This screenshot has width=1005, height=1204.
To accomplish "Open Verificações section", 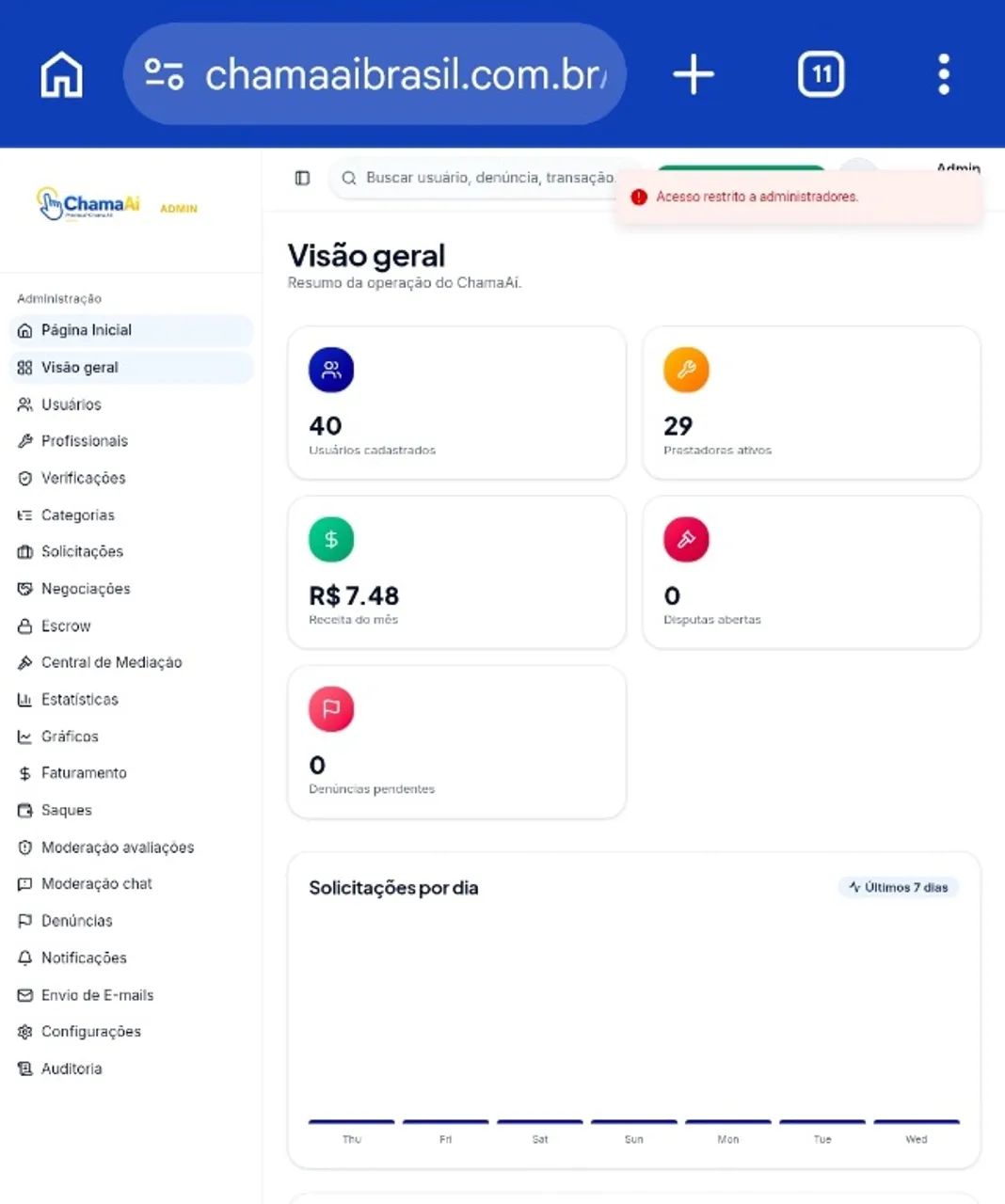I will [132, 478].
